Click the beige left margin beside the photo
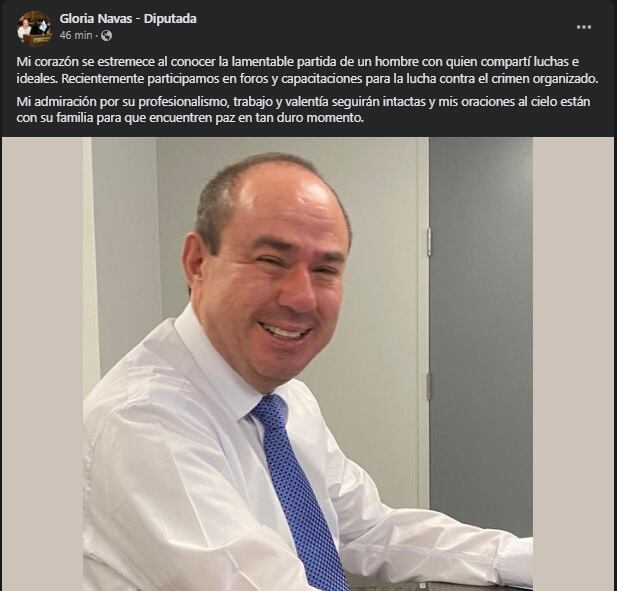The height and width of the screenshot is (591, 617). [x=42, y=364]
